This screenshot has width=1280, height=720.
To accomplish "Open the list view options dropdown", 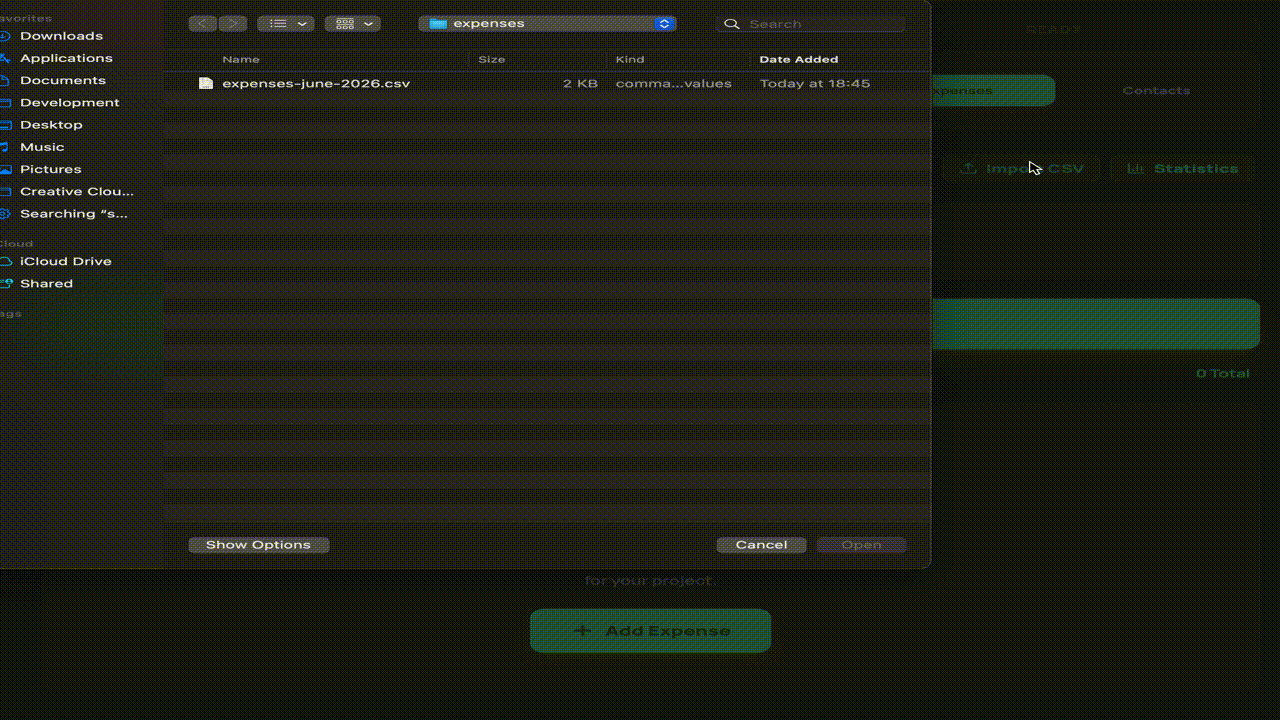I will tap(286, 24).
